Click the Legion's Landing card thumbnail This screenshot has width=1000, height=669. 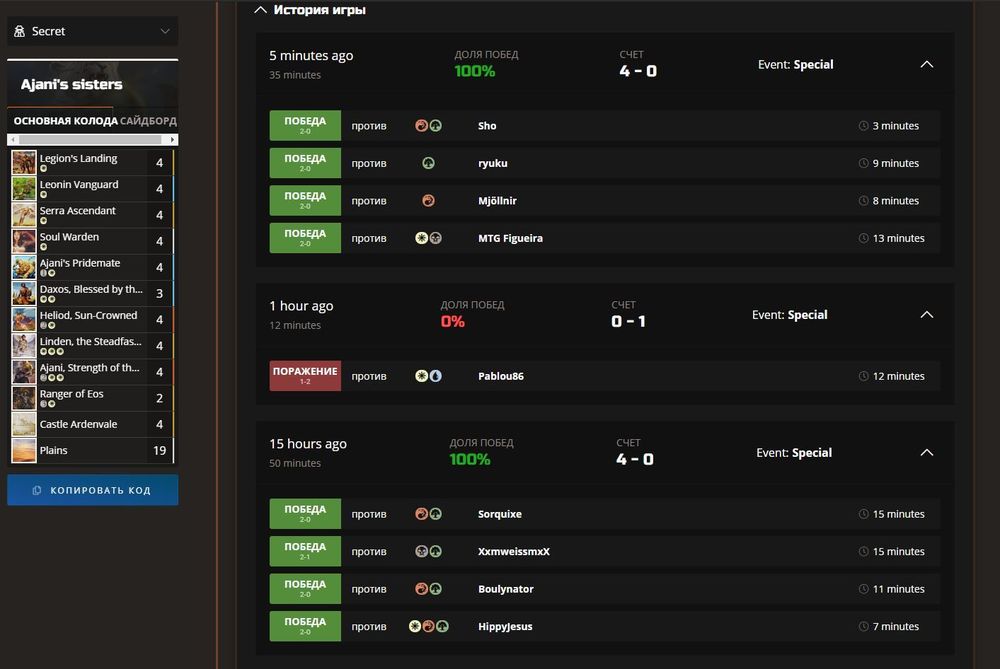pos(24,162)
